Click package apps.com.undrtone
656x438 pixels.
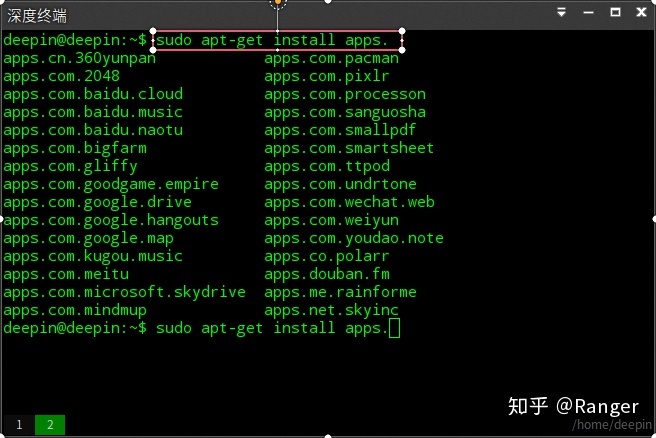(340, 184)
